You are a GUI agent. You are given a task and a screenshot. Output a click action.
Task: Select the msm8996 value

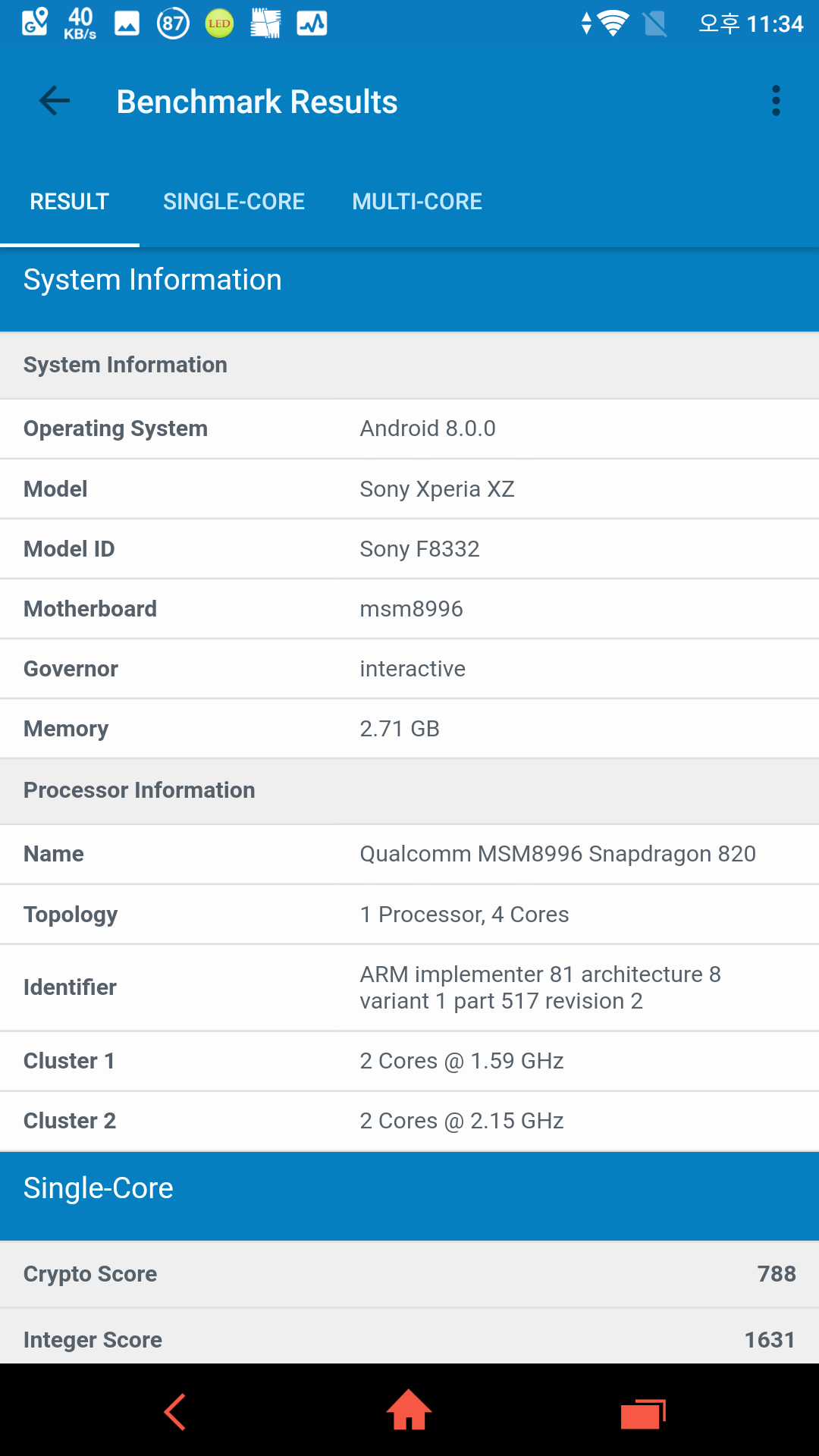[411, 609]
